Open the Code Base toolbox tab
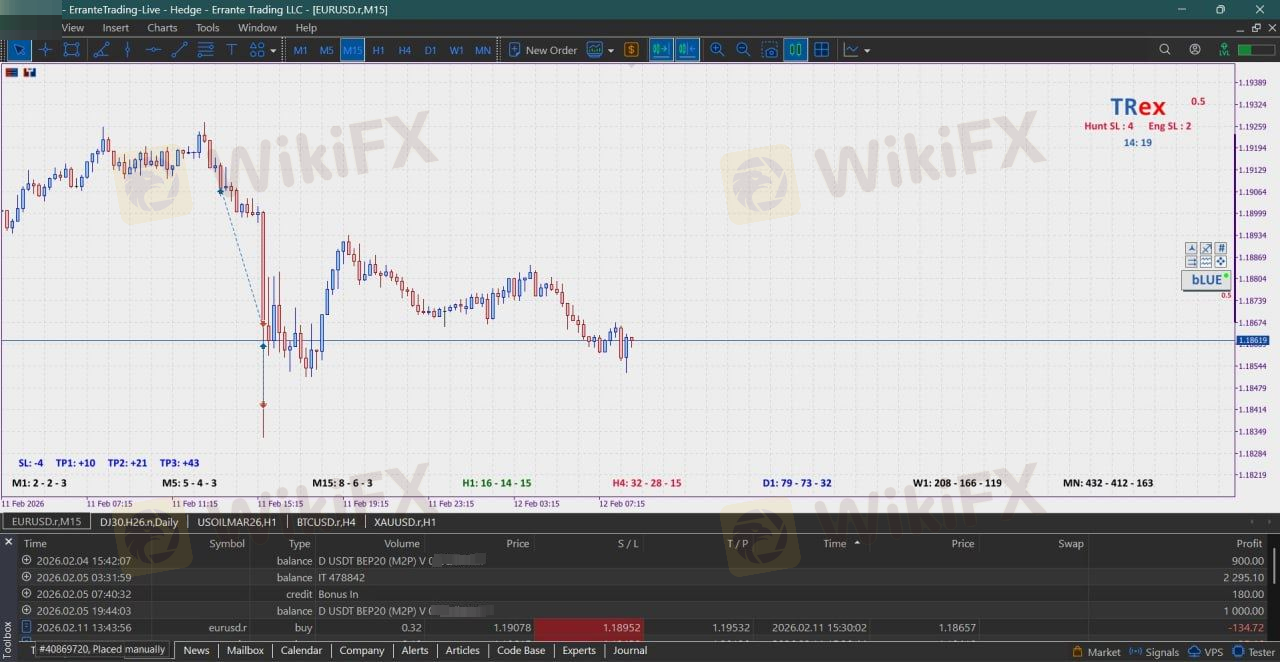 521,650
